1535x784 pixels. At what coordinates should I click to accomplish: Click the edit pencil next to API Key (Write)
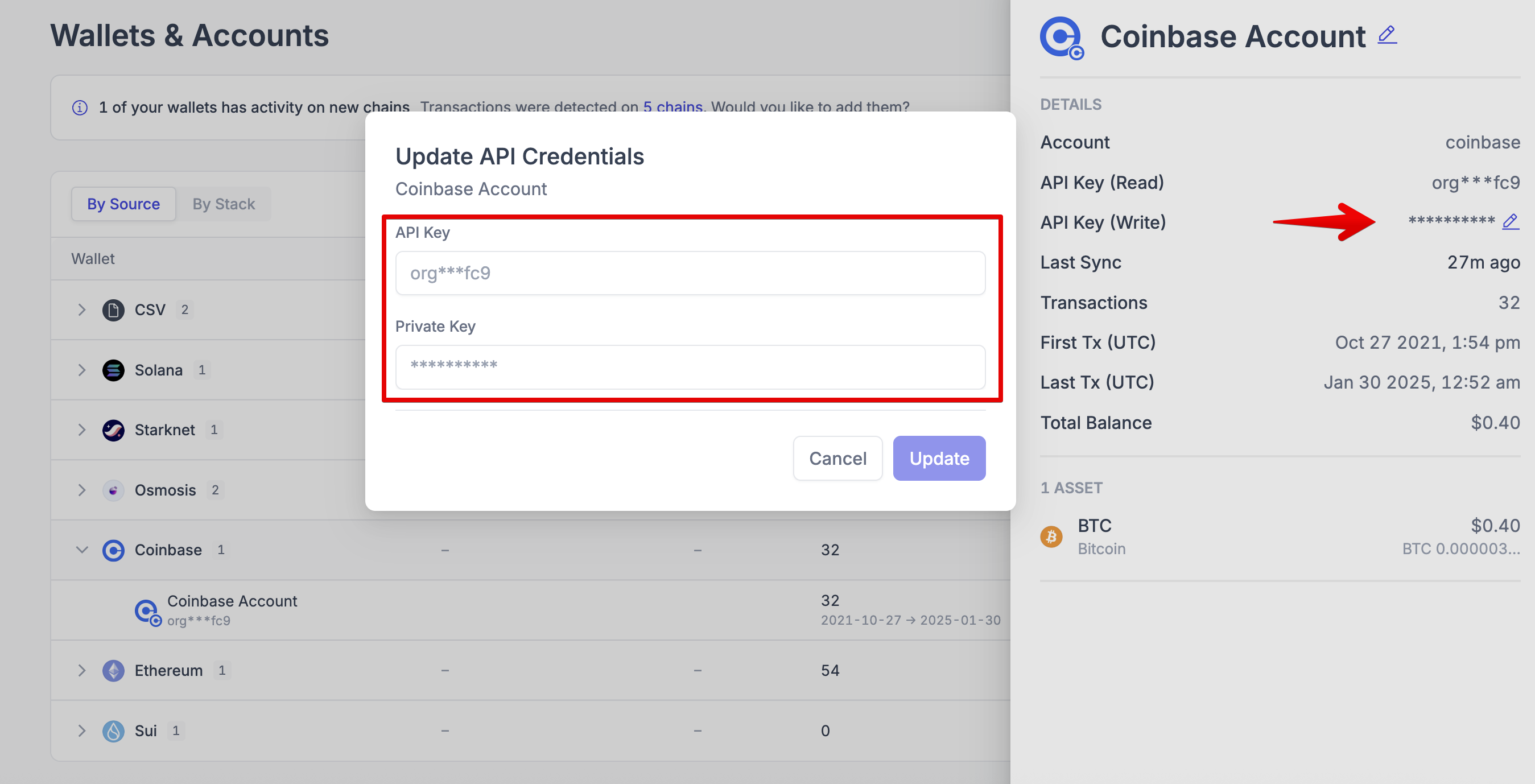click(x=1510, y=222)
